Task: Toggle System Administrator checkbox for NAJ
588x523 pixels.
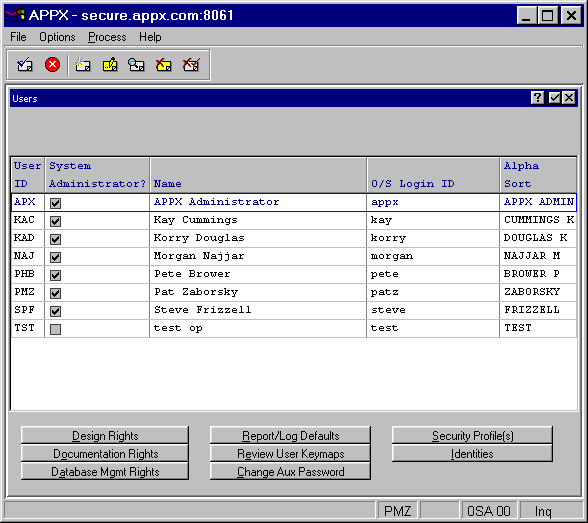Action: (56, 257)
